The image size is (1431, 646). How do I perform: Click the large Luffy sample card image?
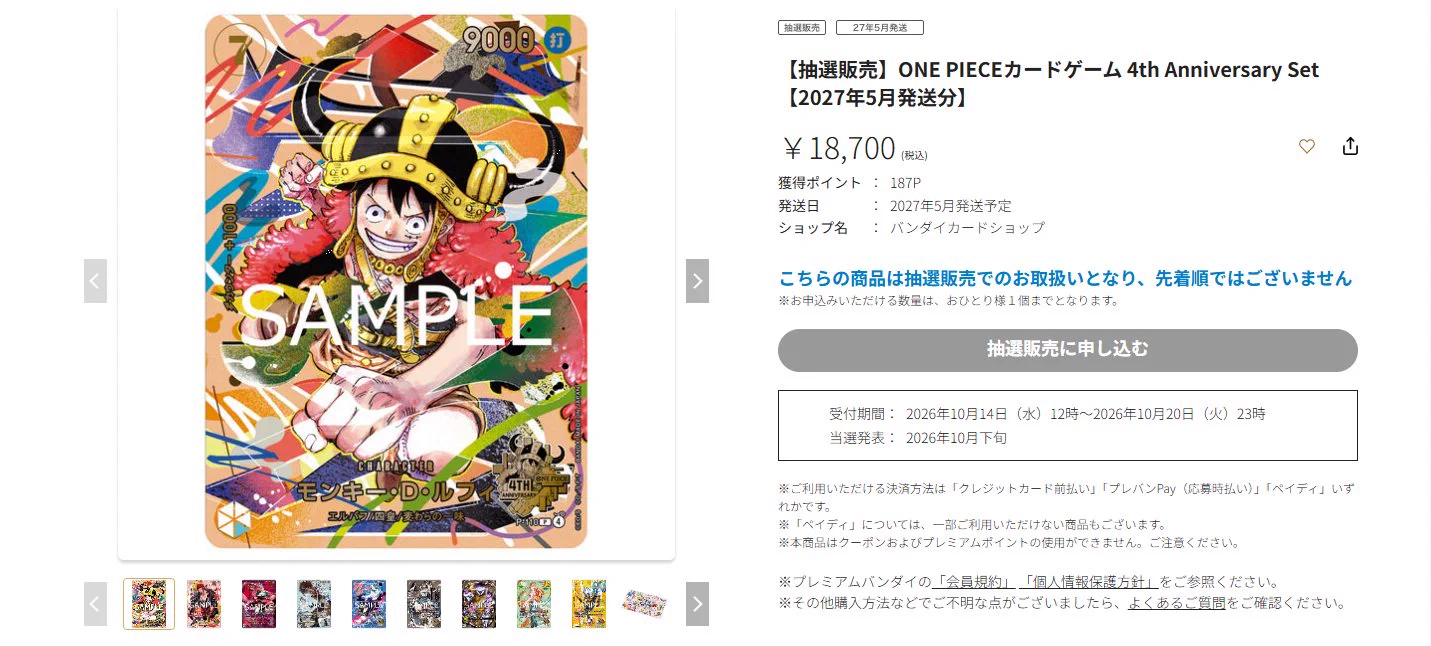point(396,281)
